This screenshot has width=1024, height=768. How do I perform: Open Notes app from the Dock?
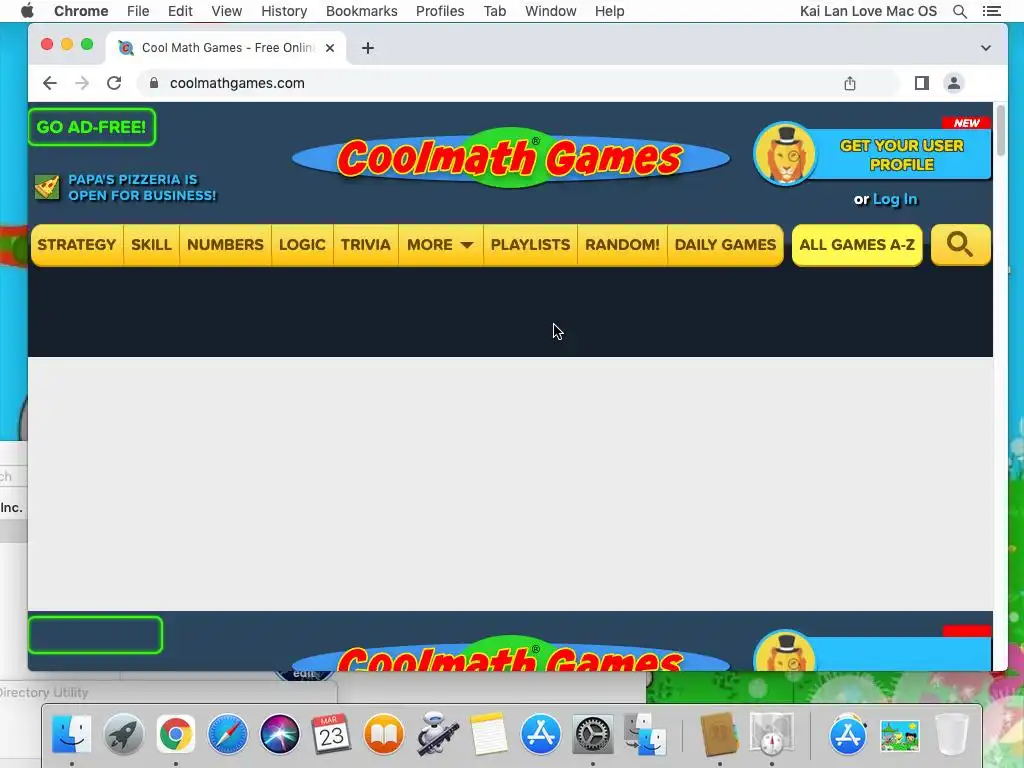(488, 734)
